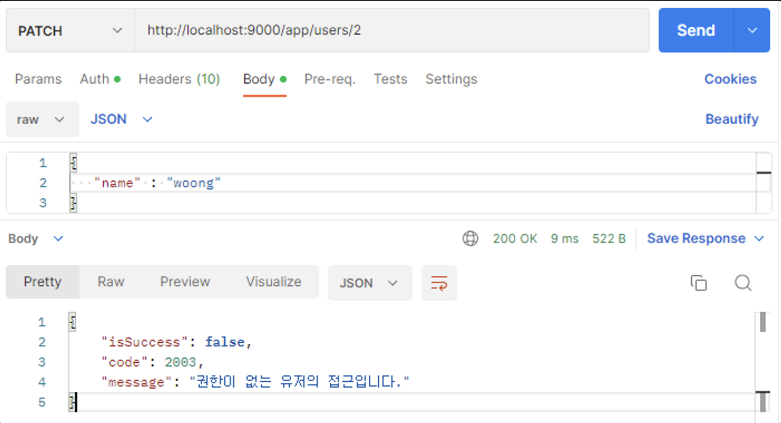
Task: Select the Preview response view
Action: click(x=185, y=282)
